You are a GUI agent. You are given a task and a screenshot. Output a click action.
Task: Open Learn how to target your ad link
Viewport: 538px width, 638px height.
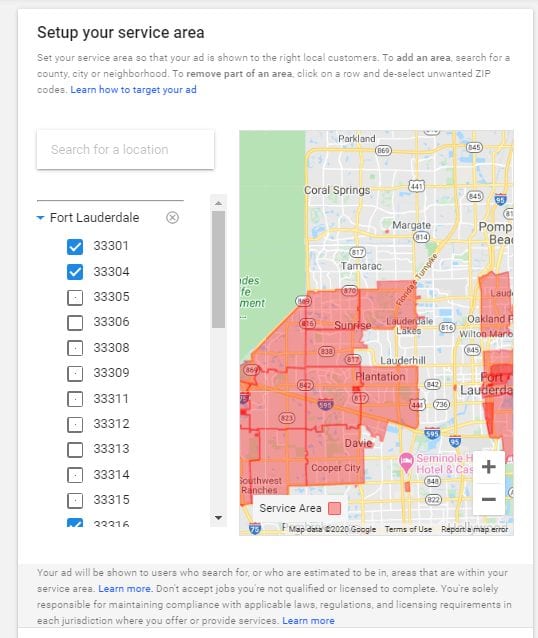point(133,90)
